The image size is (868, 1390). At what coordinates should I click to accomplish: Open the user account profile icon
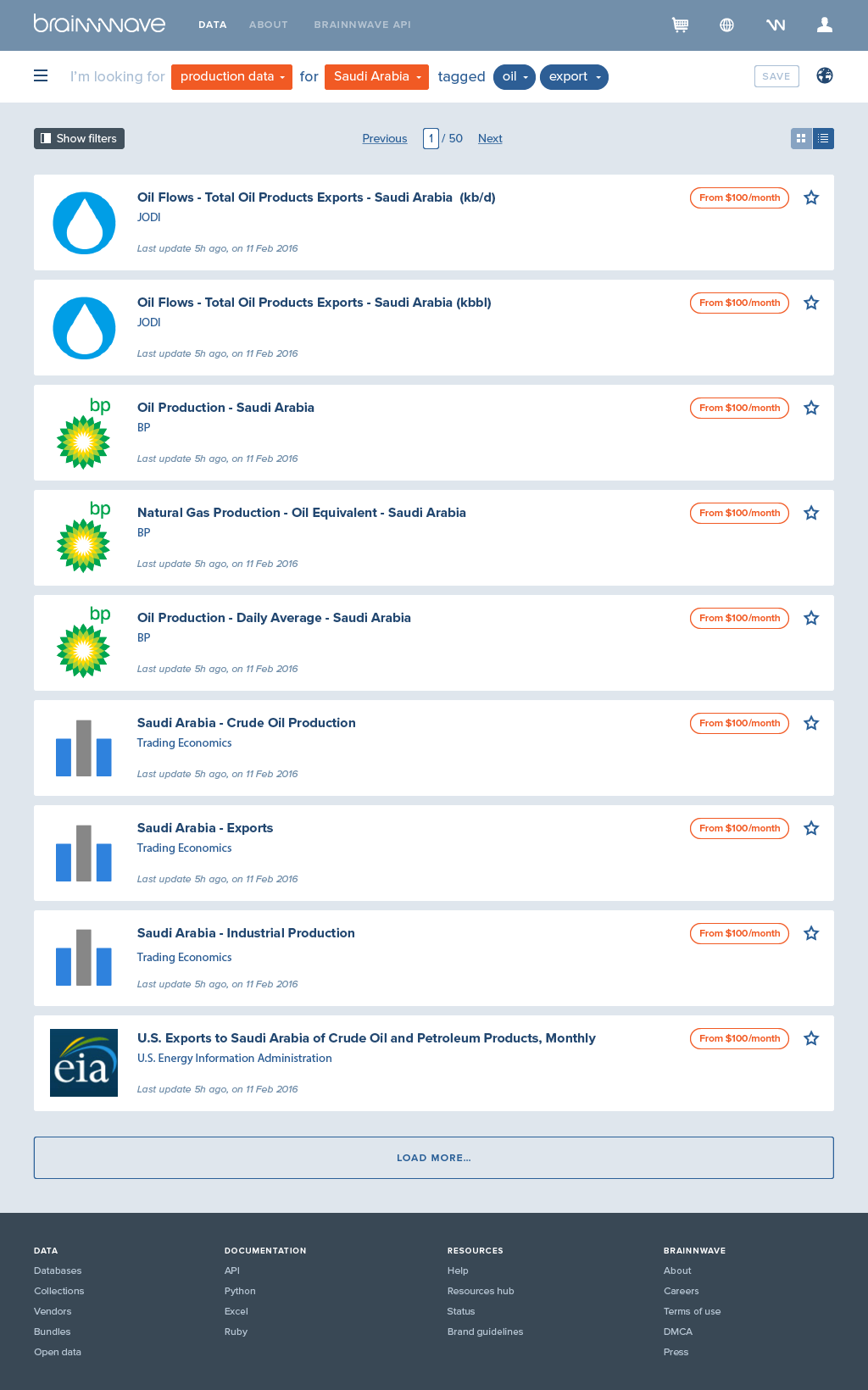coord(824,25)
